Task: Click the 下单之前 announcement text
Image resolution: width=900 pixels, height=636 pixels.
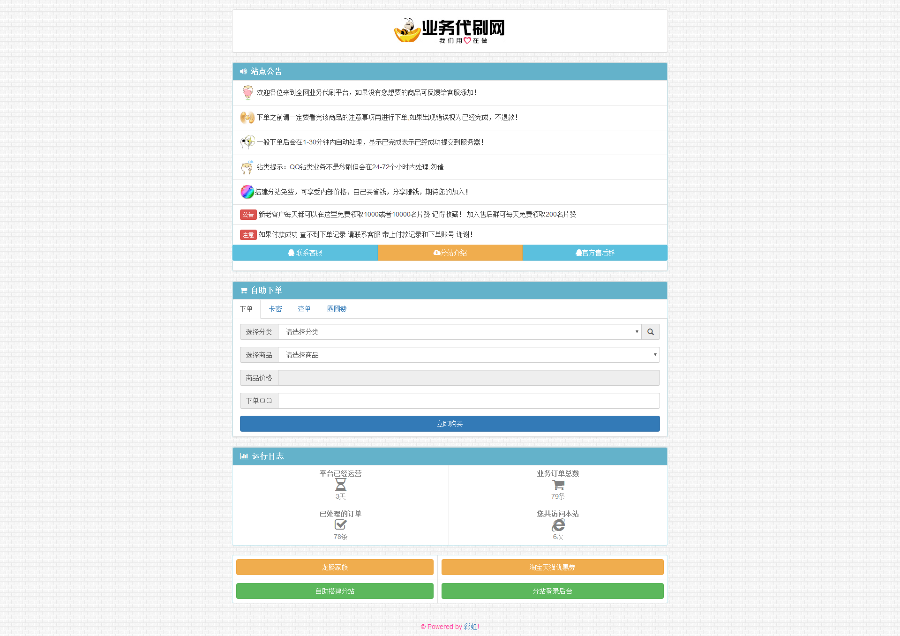Action: (387, 118)
